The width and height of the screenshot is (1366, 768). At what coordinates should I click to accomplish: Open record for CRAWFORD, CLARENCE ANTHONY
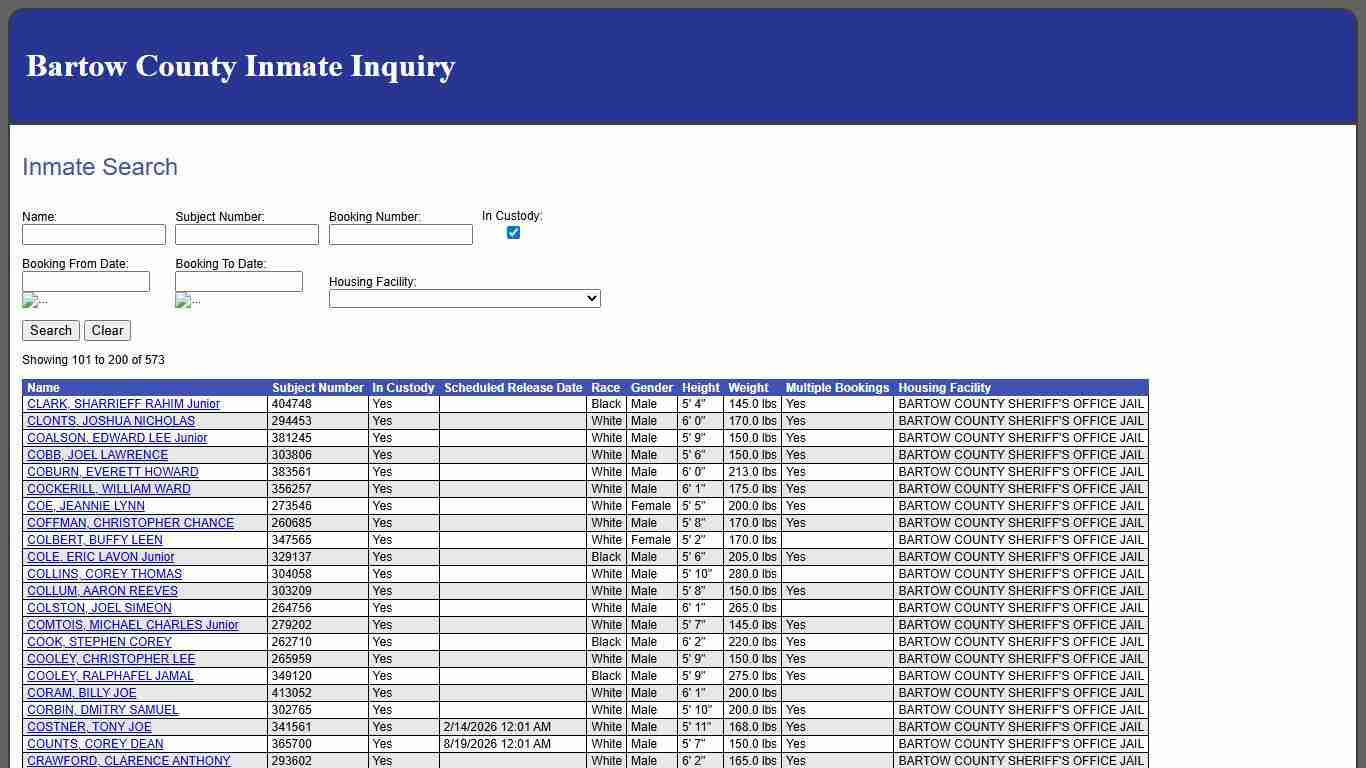click(x=128, y=760)
